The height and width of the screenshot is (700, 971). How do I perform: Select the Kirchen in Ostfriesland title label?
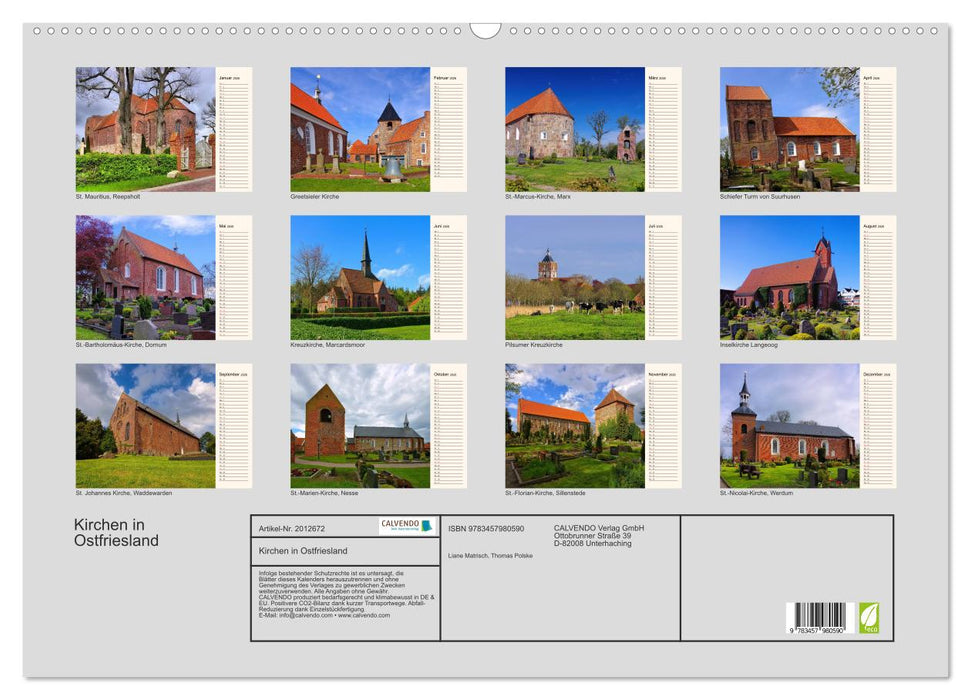pyautogui.click(x=110, y=530)
